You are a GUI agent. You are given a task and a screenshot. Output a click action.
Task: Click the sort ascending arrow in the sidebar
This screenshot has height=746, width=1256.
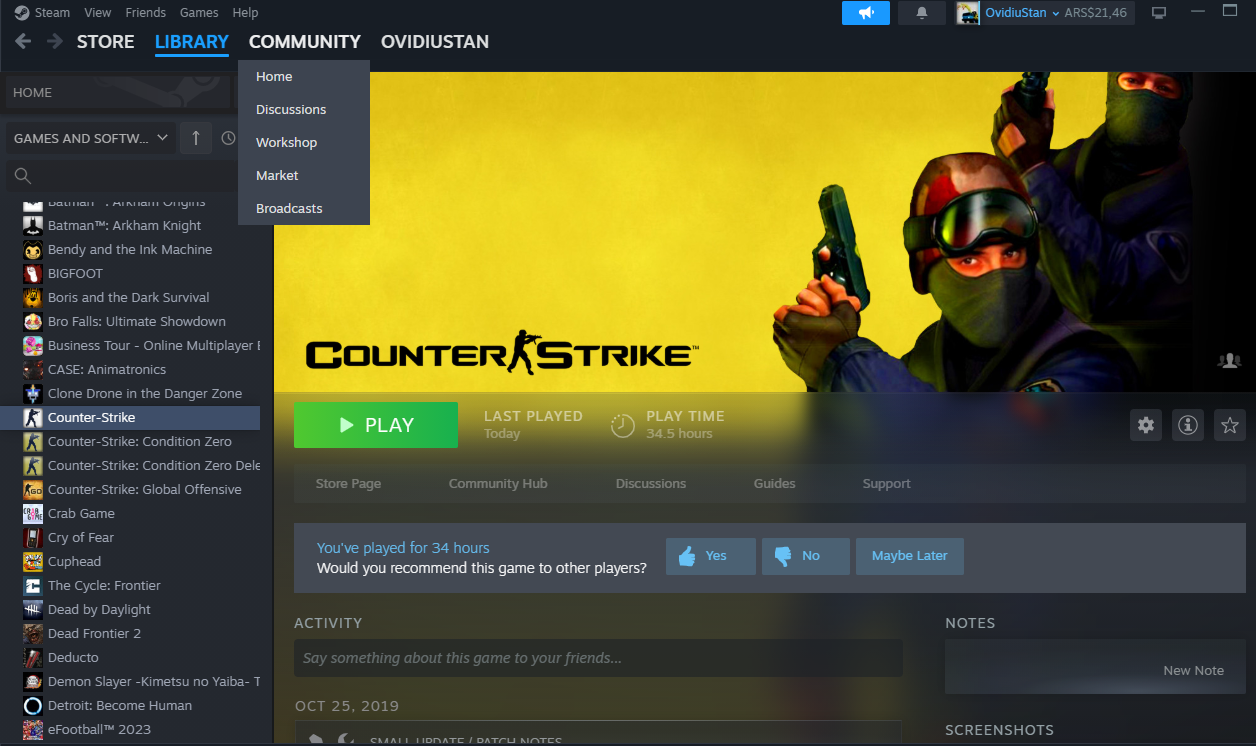196,138
